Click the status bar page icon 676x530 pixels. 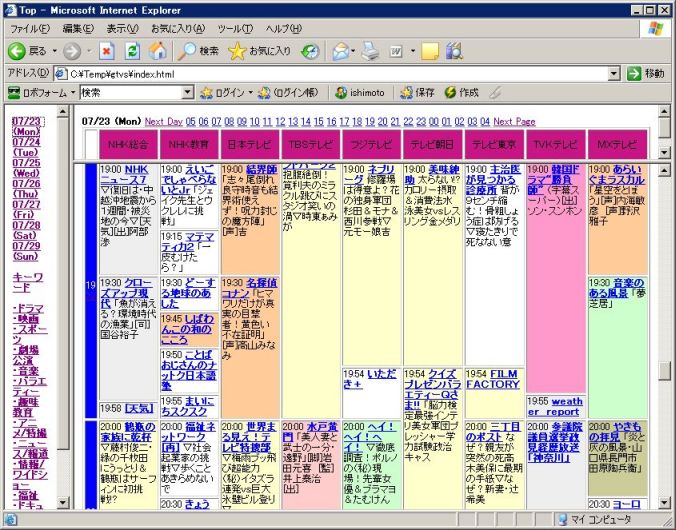coord(10,519)
